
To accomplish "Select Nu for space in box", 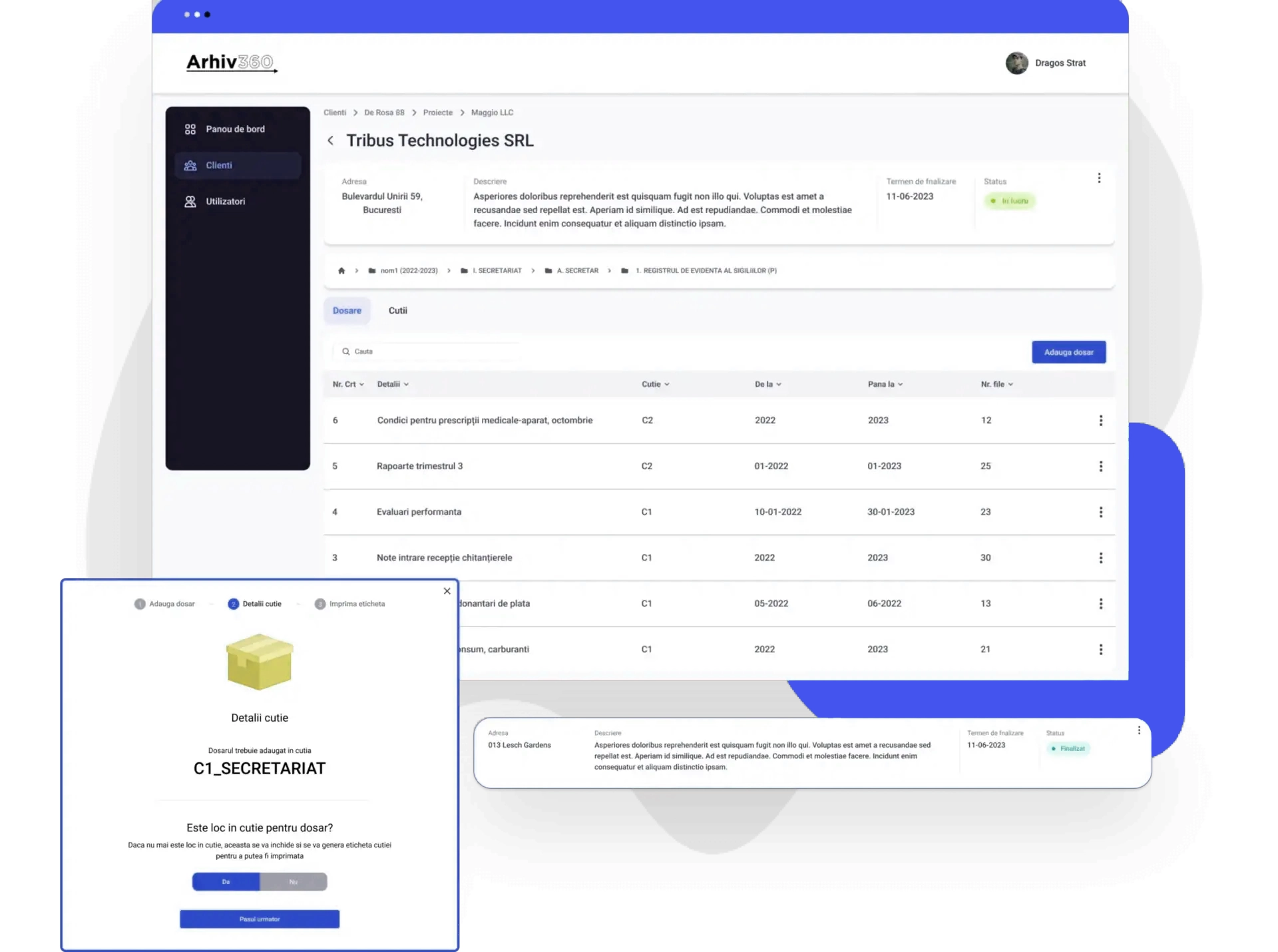I will (294, 882).
